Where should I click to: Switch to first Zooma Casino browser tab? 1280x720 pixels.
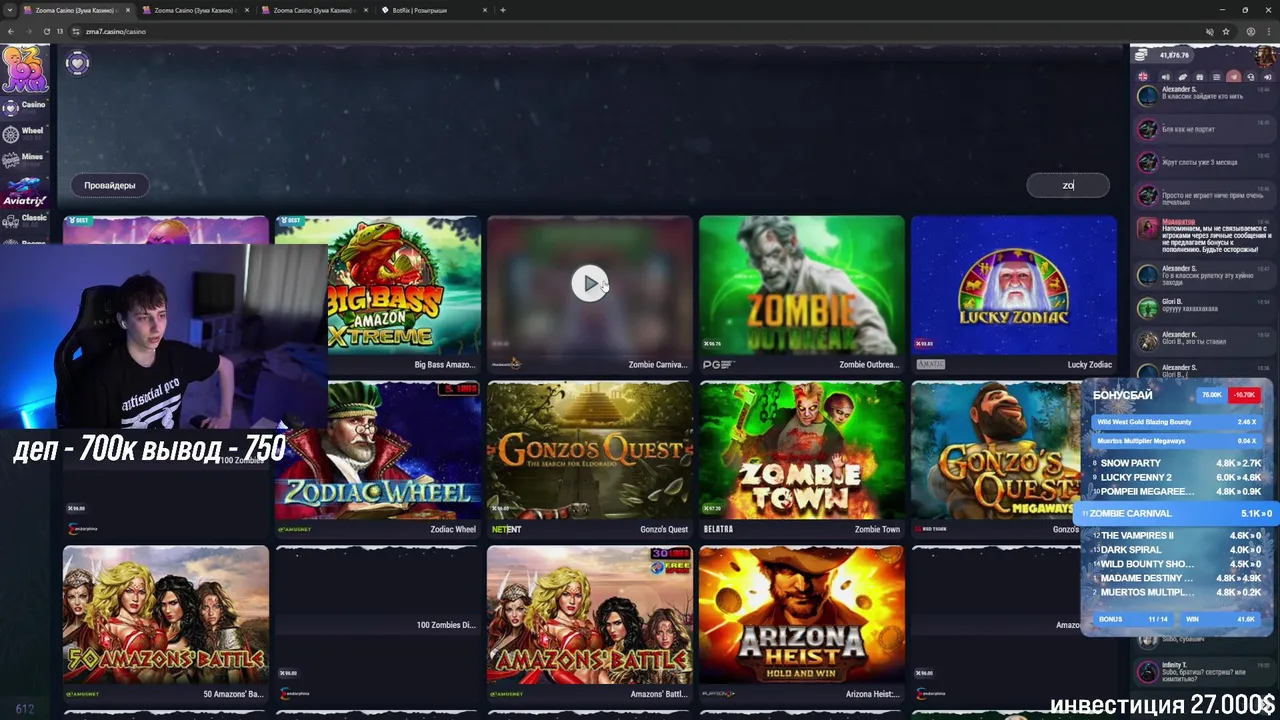[x=76, y=10]
